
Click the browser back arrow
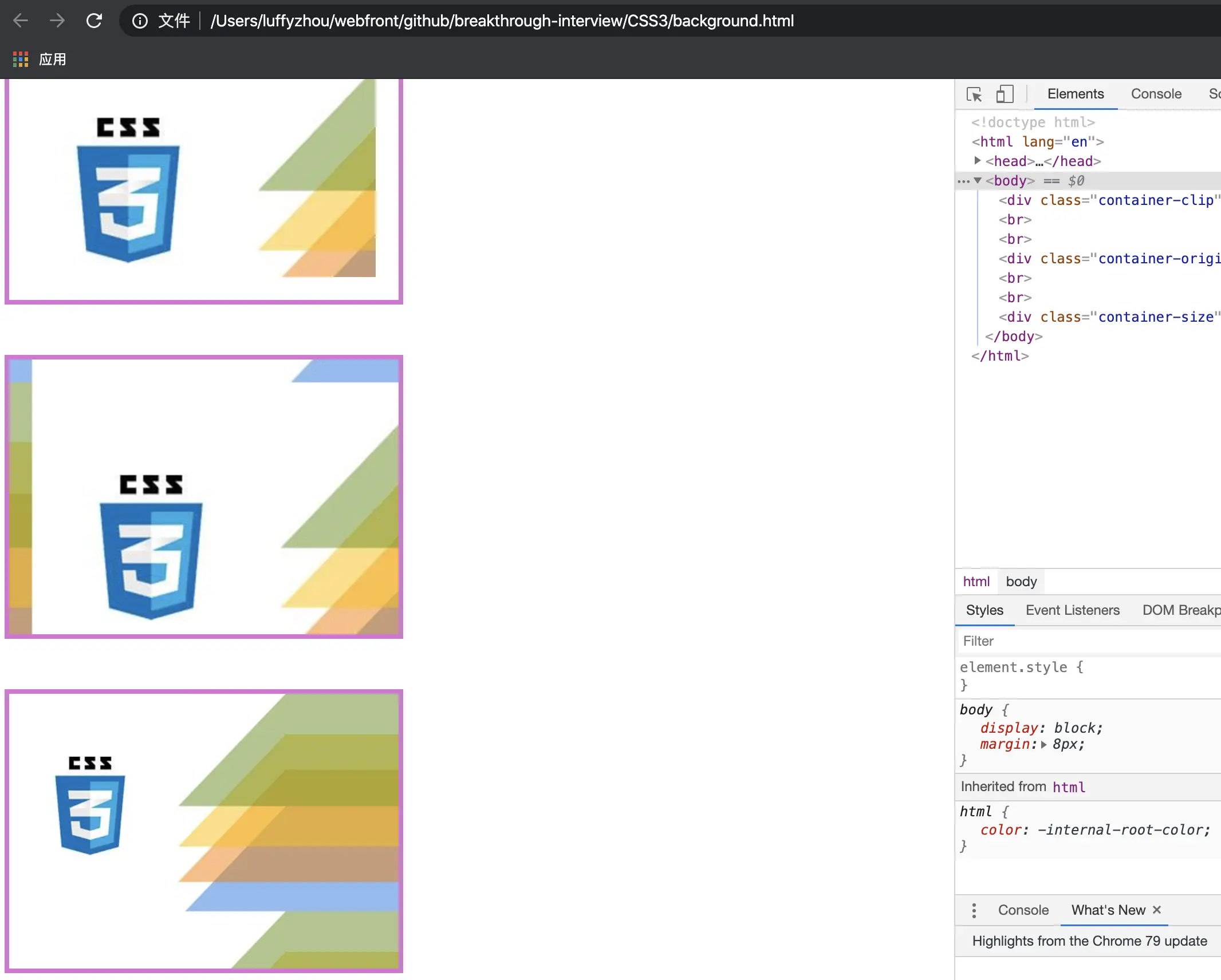[21, 21]
